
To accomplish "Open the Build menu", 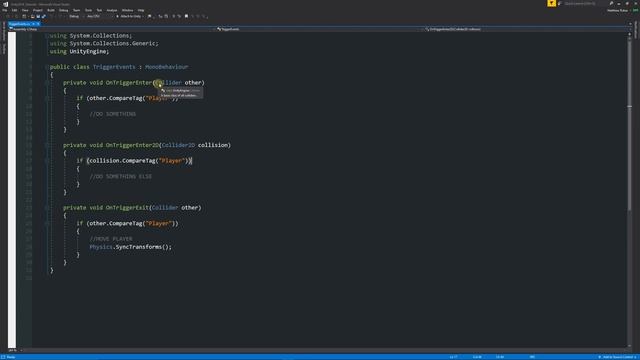I will coord(51,10).
